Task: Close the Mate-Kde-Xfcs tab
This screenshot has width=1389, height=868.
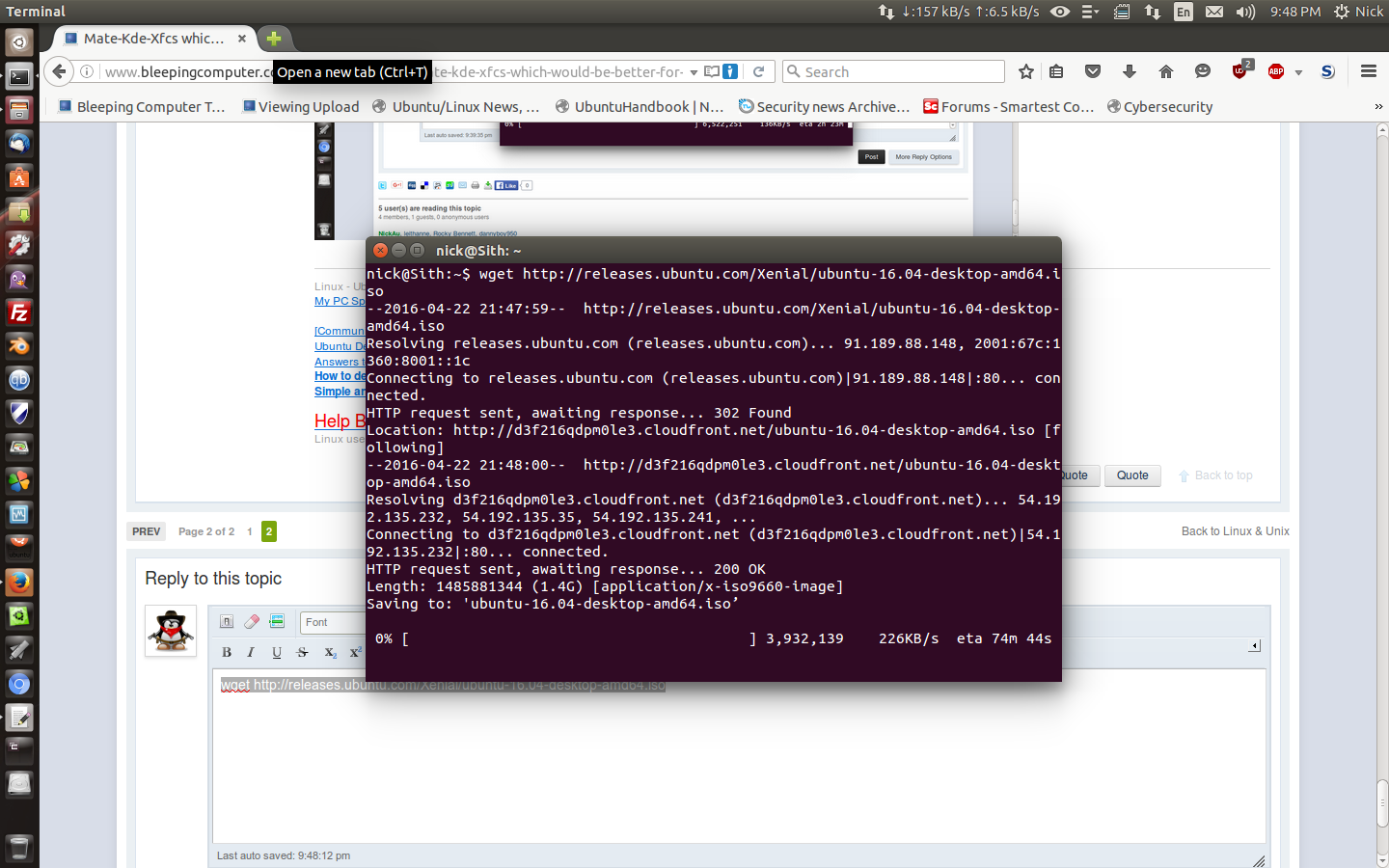Action: (x=242, y=39)
